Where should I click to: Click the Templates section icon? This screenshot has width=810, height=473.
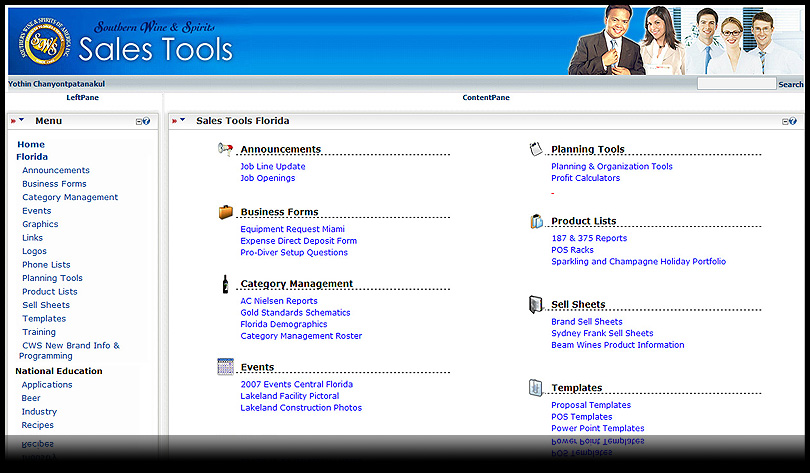[x=536, y=387]
